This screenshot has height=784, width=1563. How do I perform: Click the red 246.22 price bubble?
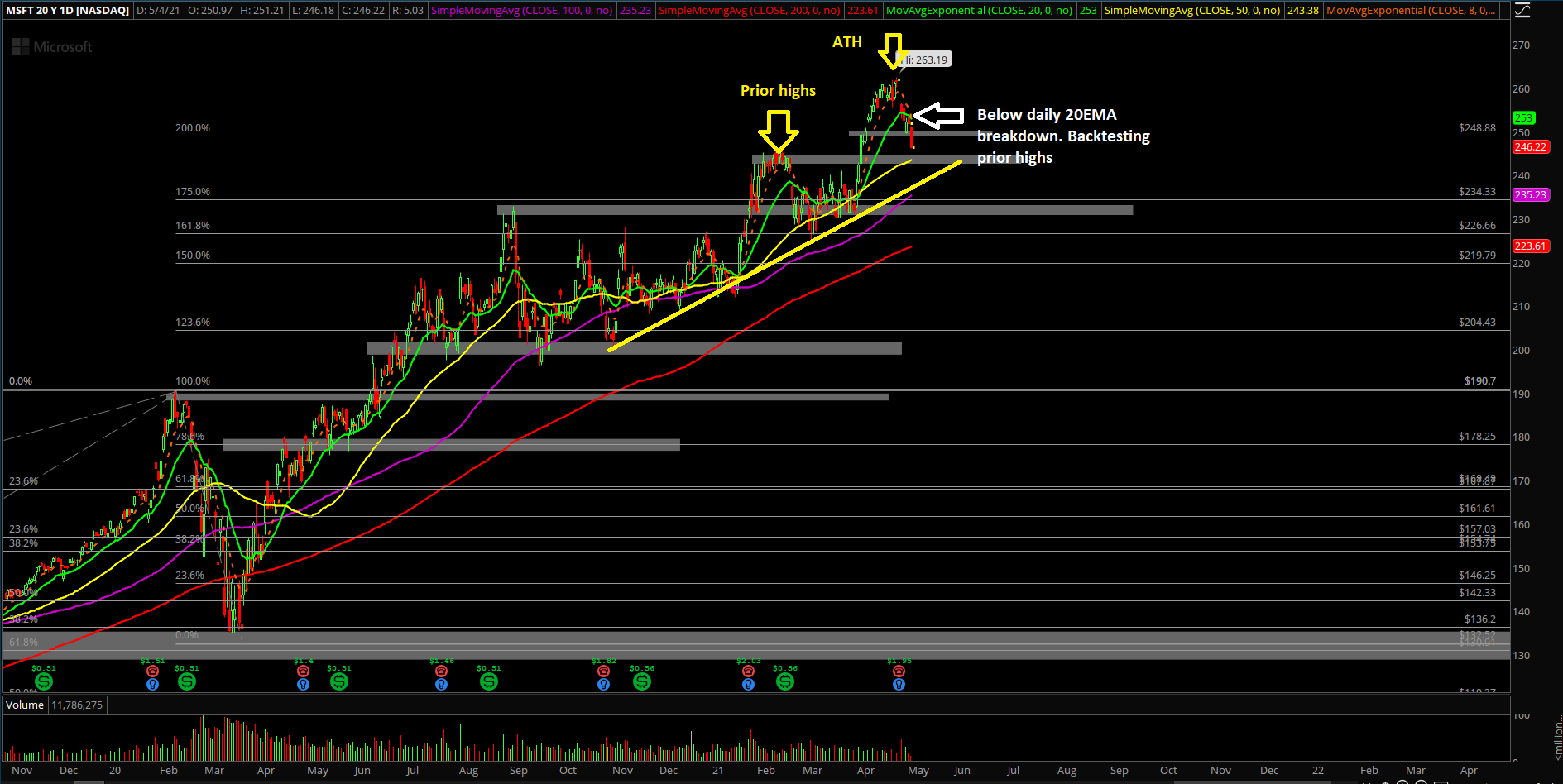click(1530, 146)
